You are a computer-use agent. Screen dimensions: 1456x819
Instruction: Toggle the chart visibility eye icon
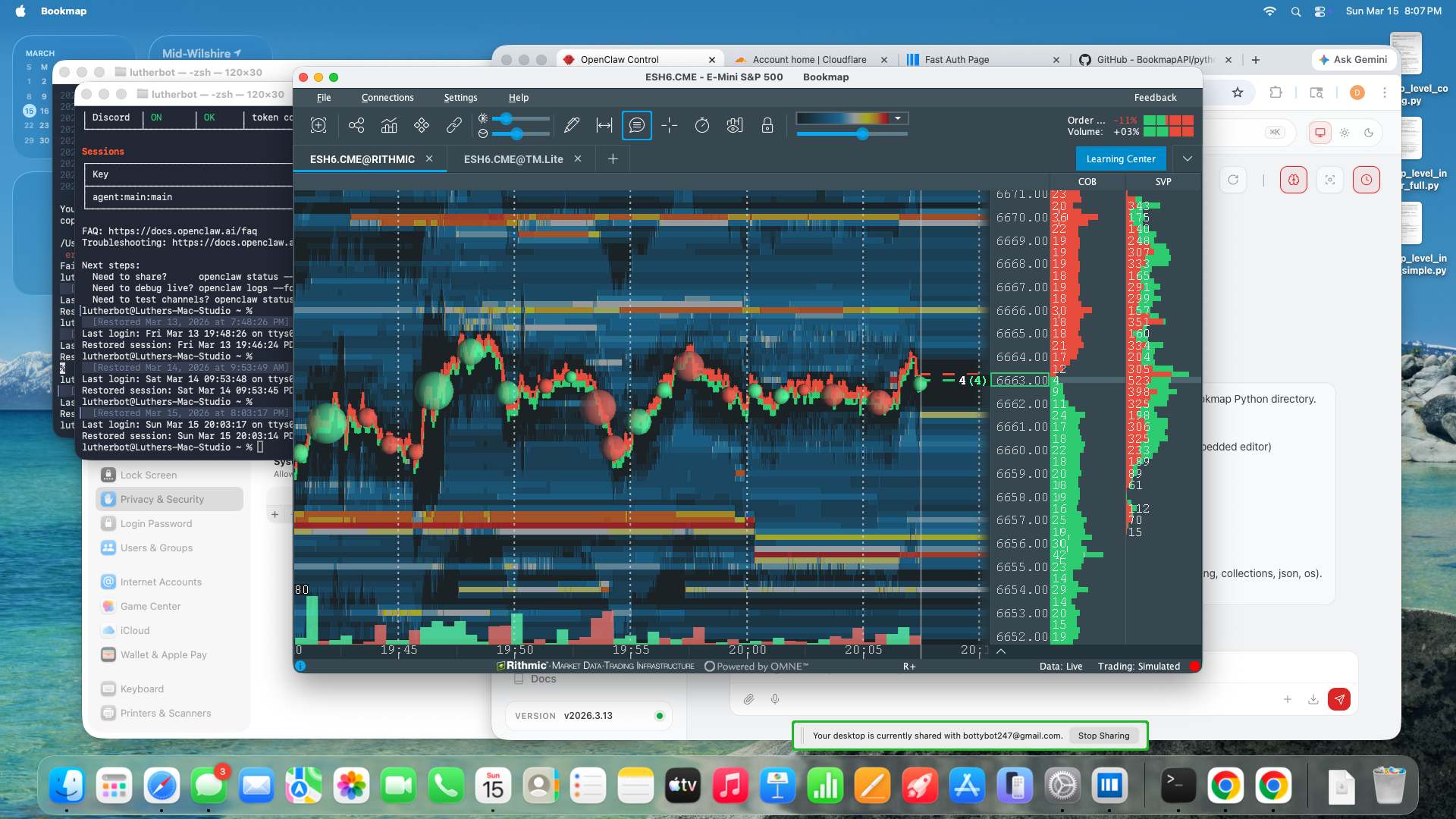[x=734, y=125]
